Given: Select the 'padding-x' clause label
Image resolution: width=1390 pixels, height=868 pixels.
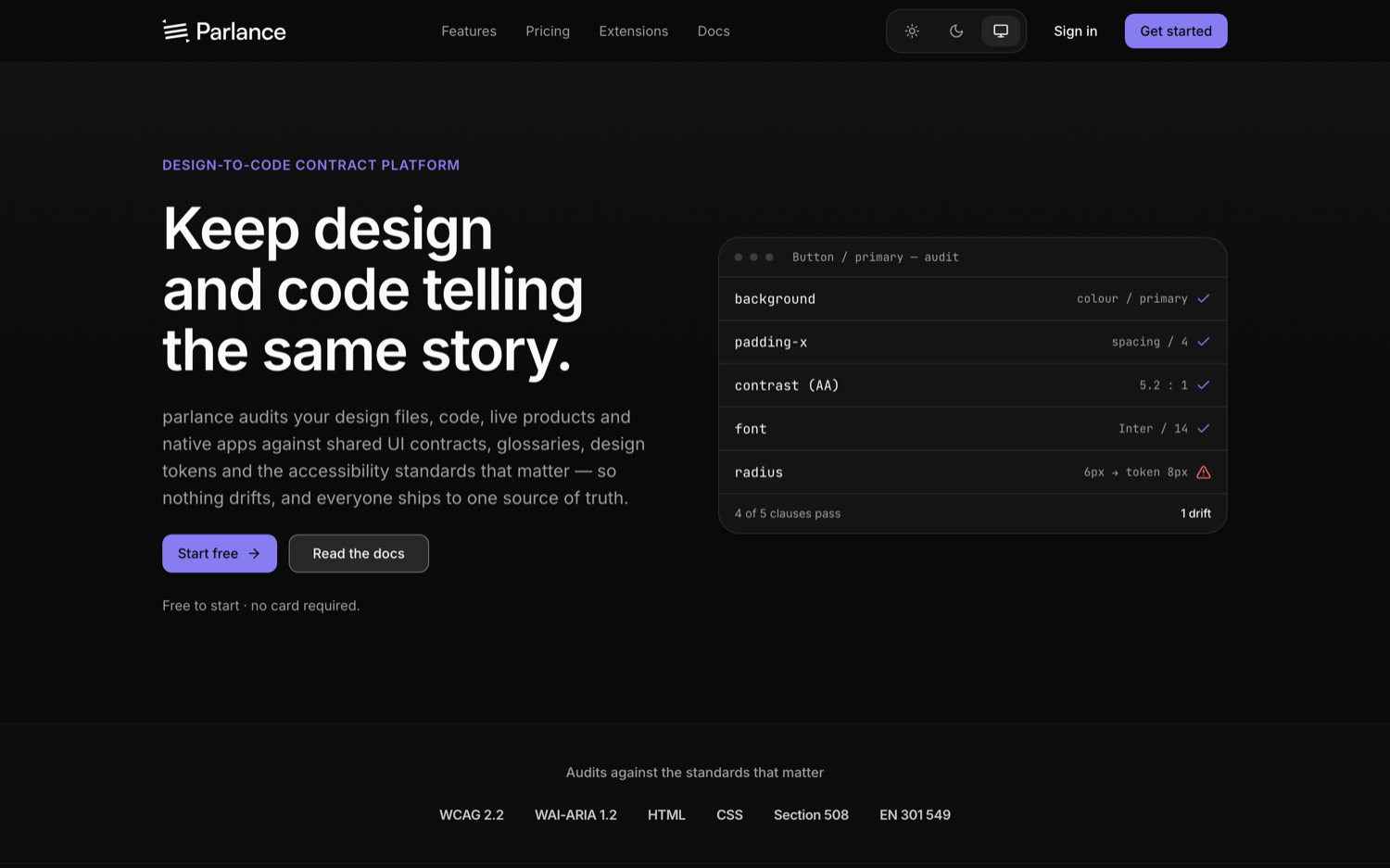Looking at the screenshot, I should coord(771,342).
